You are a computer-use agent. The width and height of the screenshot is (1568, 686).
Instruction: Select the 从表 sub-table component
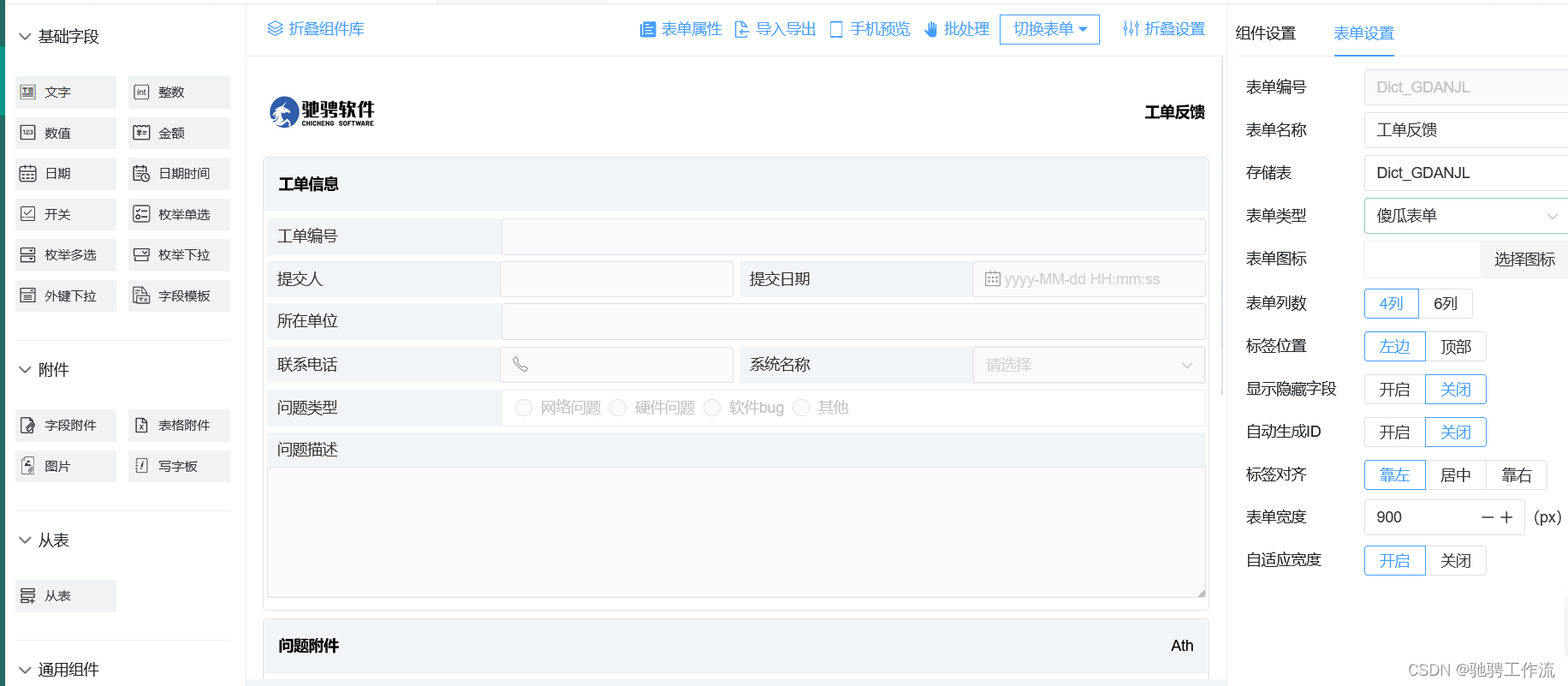(66, 596)
